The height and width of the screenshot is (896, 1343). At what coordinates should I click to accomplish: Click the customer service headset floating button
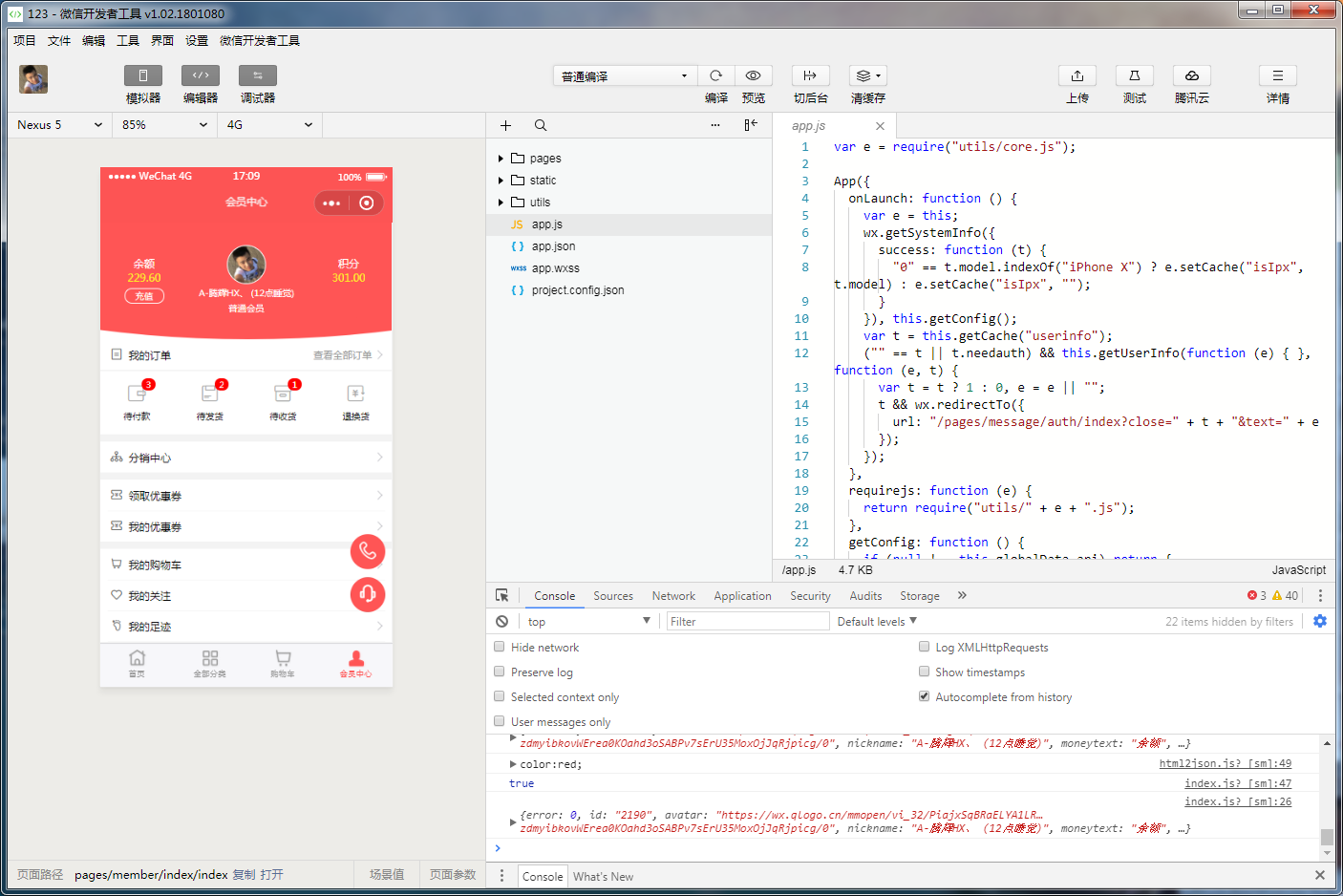(368, 594)
